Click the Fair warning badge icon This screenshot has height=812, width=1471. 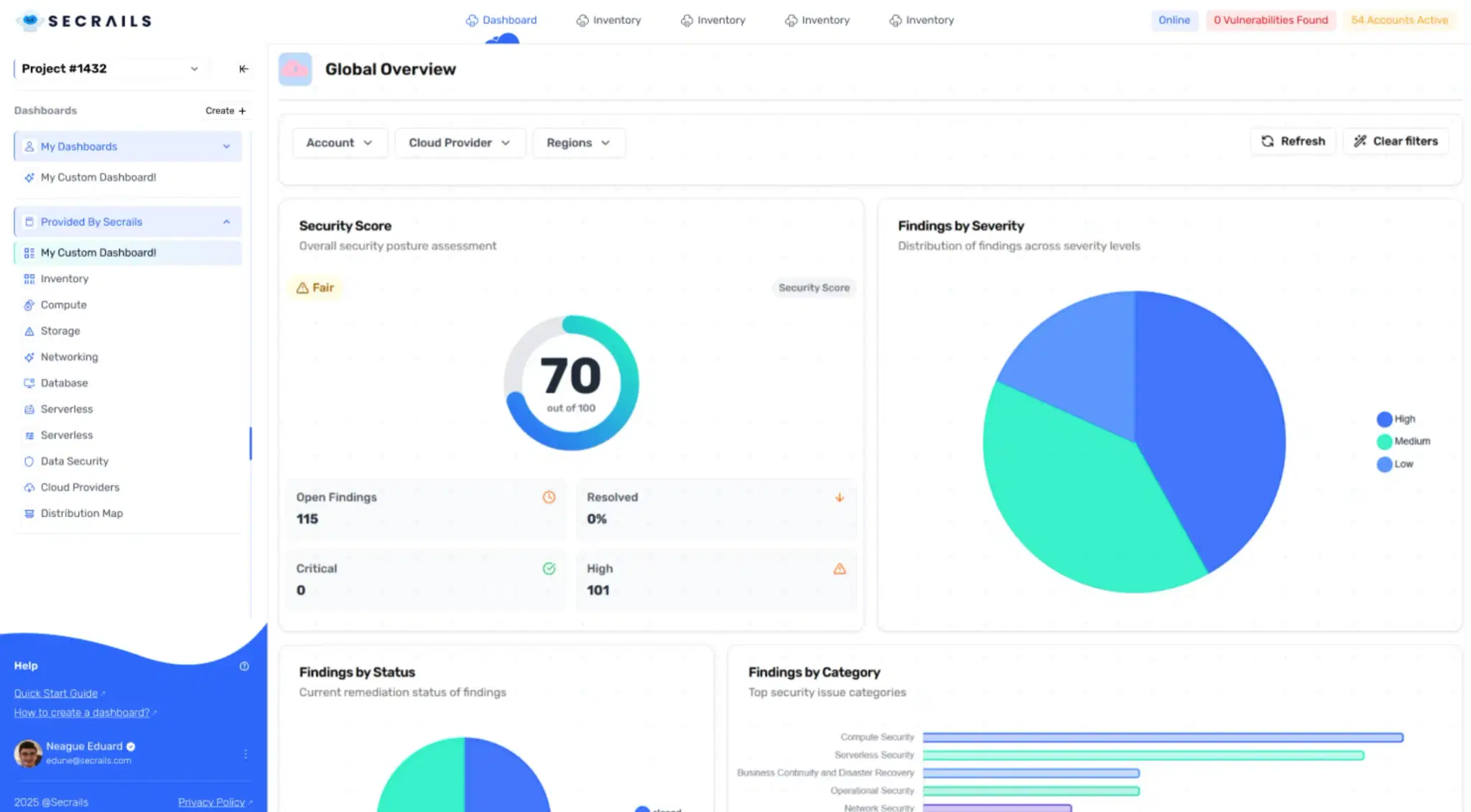click(x=302, y=288)
